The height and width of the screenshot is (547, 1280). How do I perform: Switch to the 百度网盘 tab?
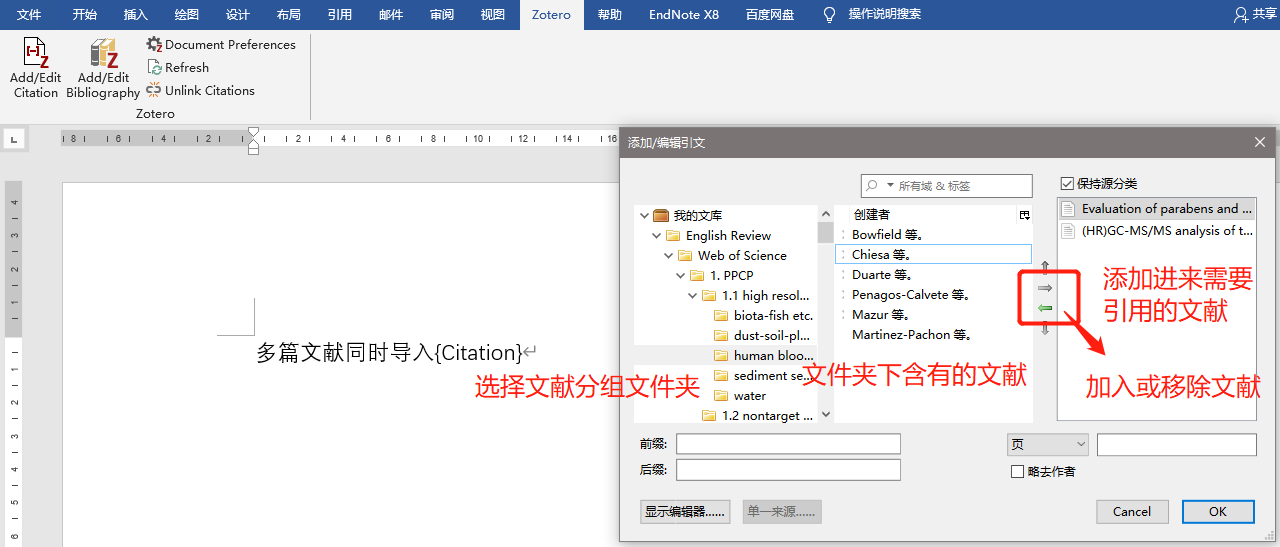tap(770, 15)
